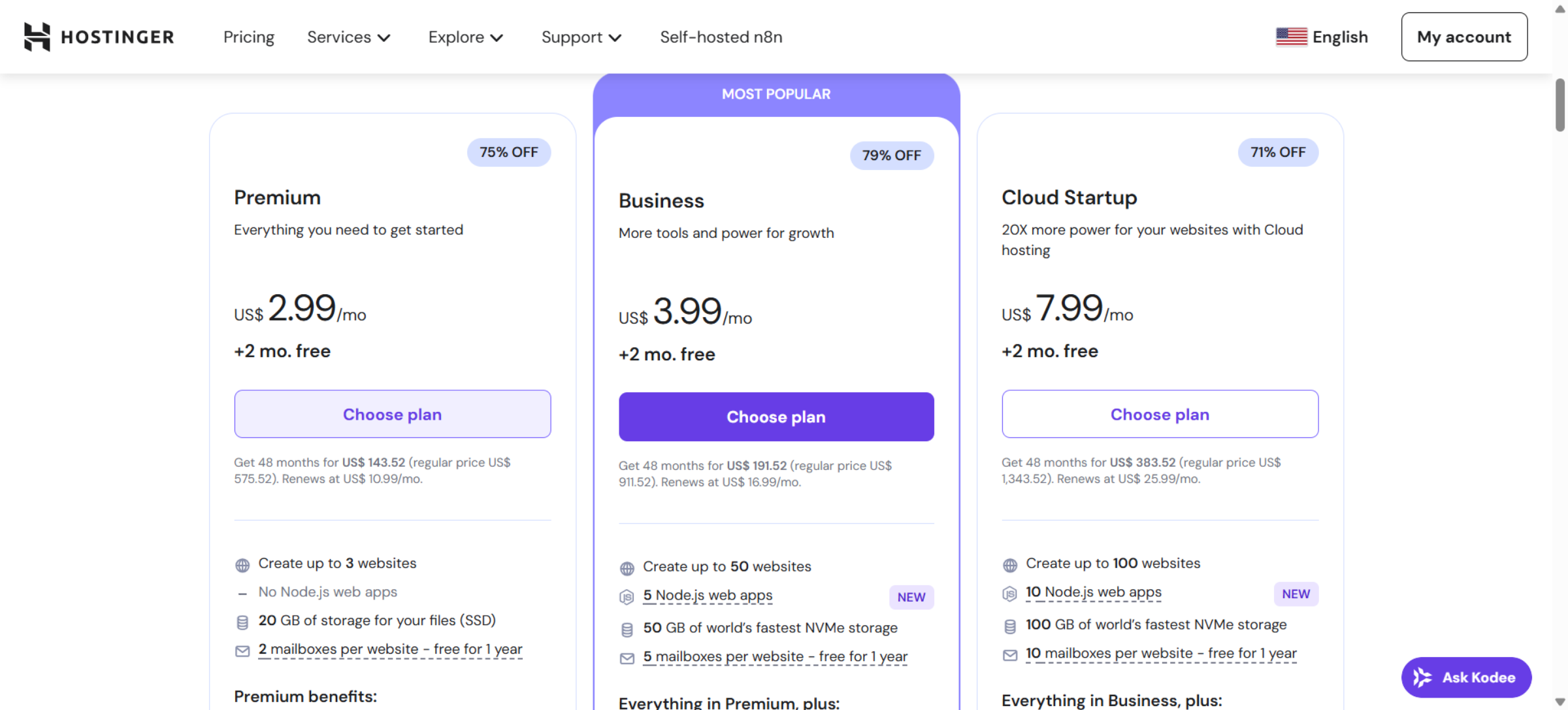Open the Ask Kodee chat assistant

(x=1466, y=677)
